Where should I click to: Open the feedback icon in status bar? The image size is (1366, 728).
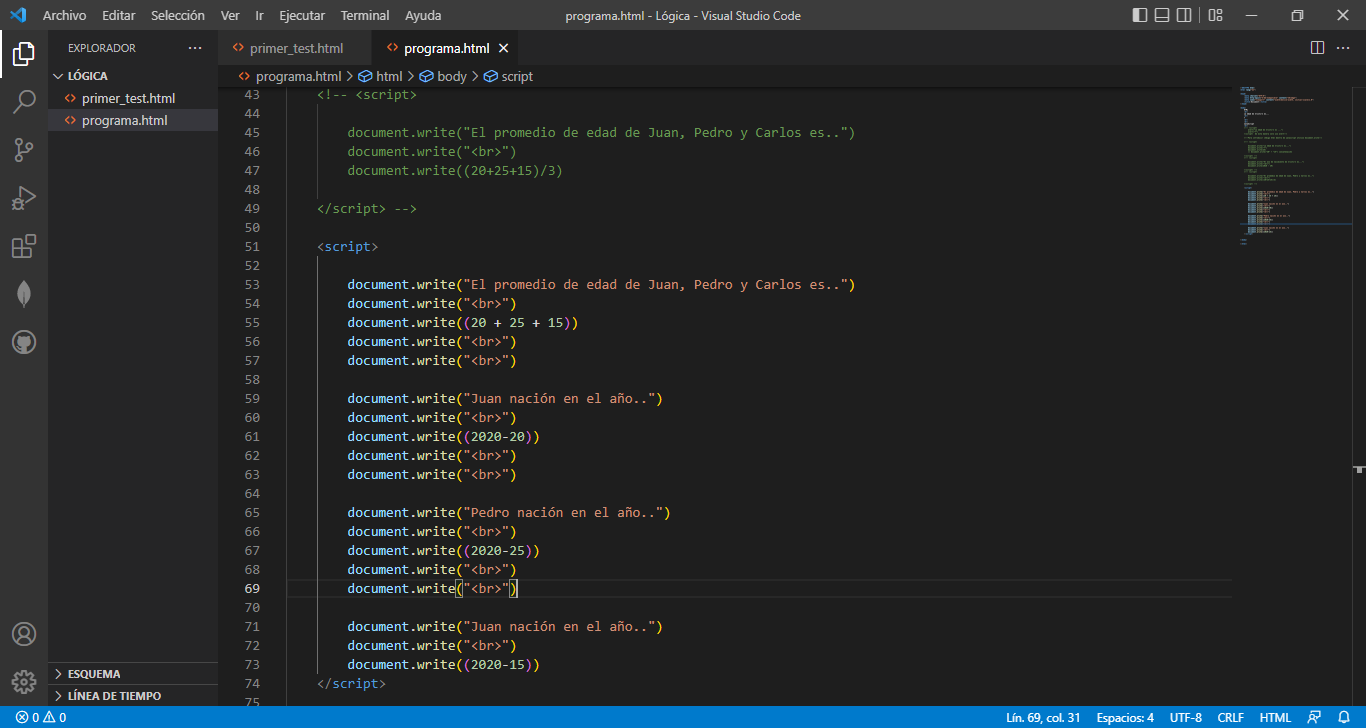pyautogui.click(x=1314, y=717)
